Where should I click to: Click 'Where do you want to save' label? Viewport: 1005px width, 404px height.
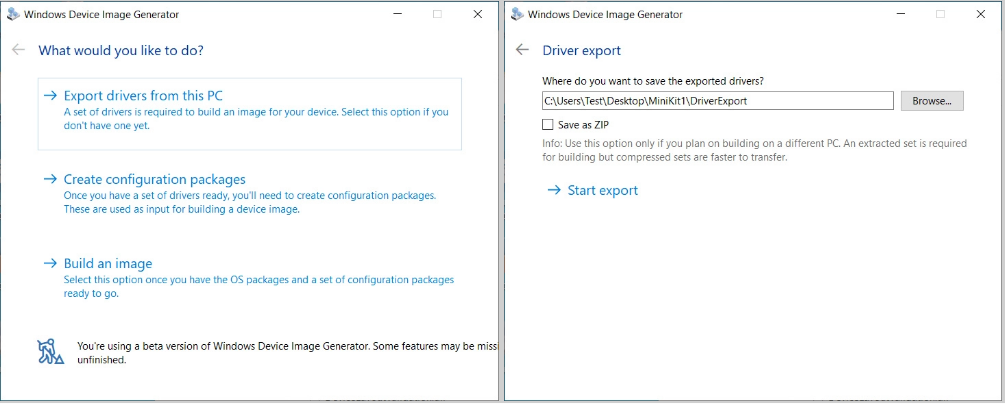653,81
